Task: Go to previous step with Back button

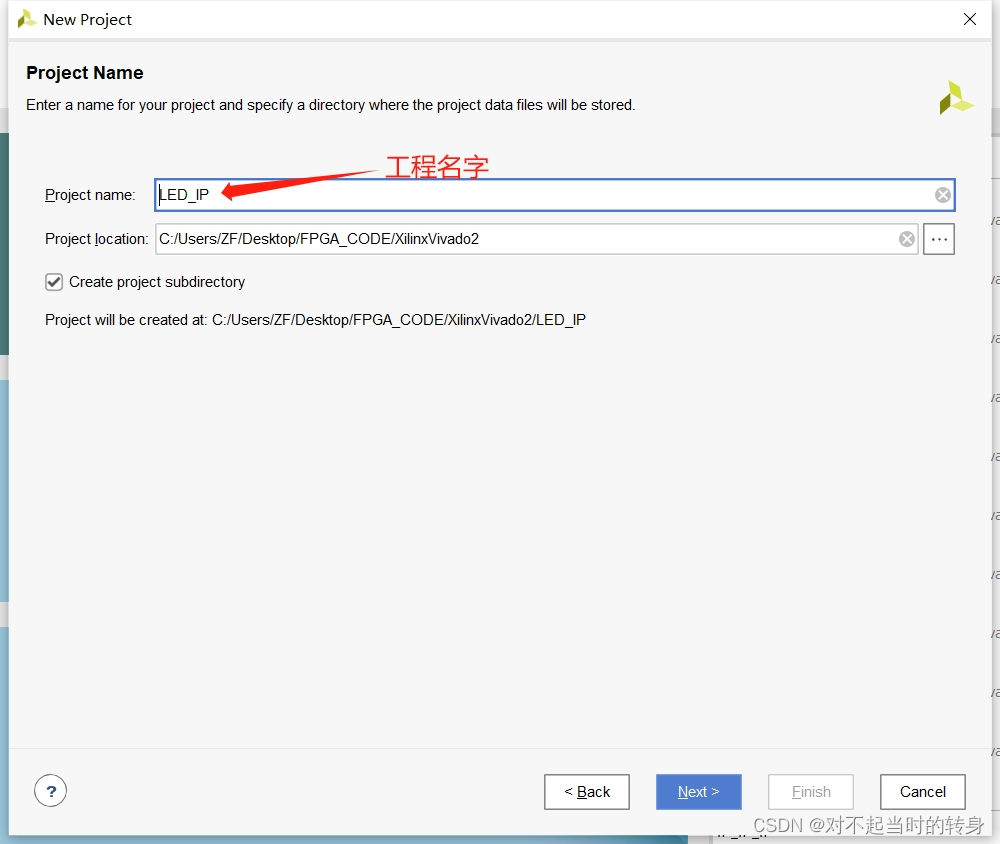Action: click(x=587, y=792)
